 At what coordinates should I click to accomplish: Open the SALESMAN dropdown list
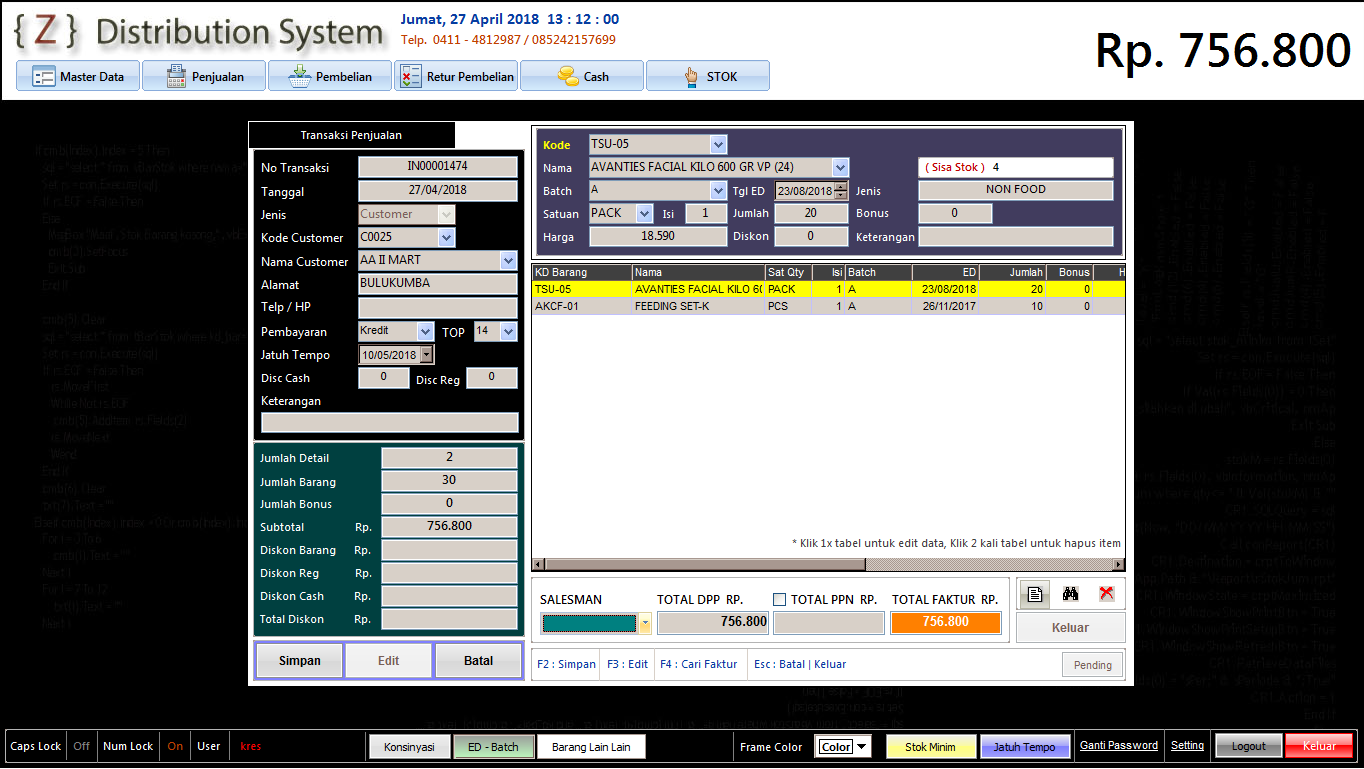pos(645,624)
